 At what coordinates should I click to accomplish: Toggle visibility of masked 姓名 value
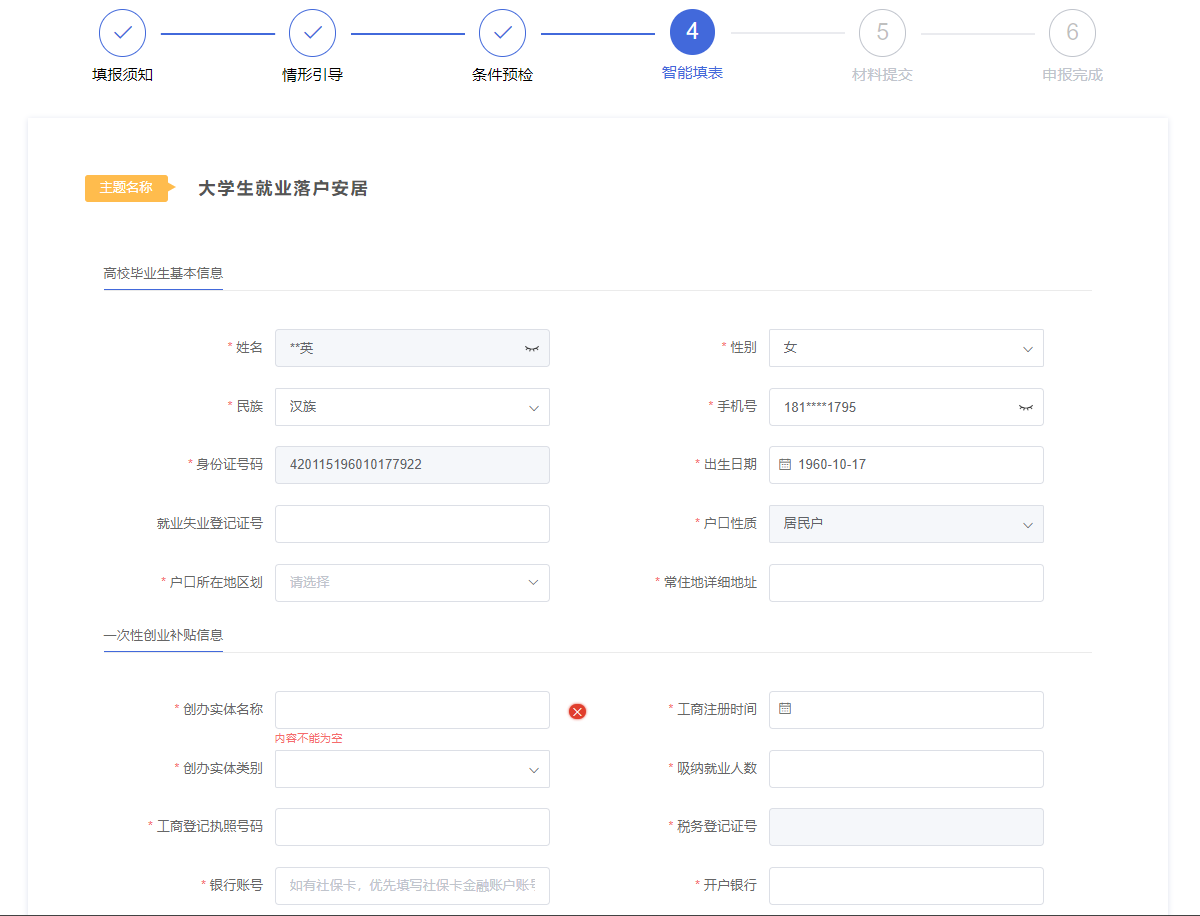531,348
